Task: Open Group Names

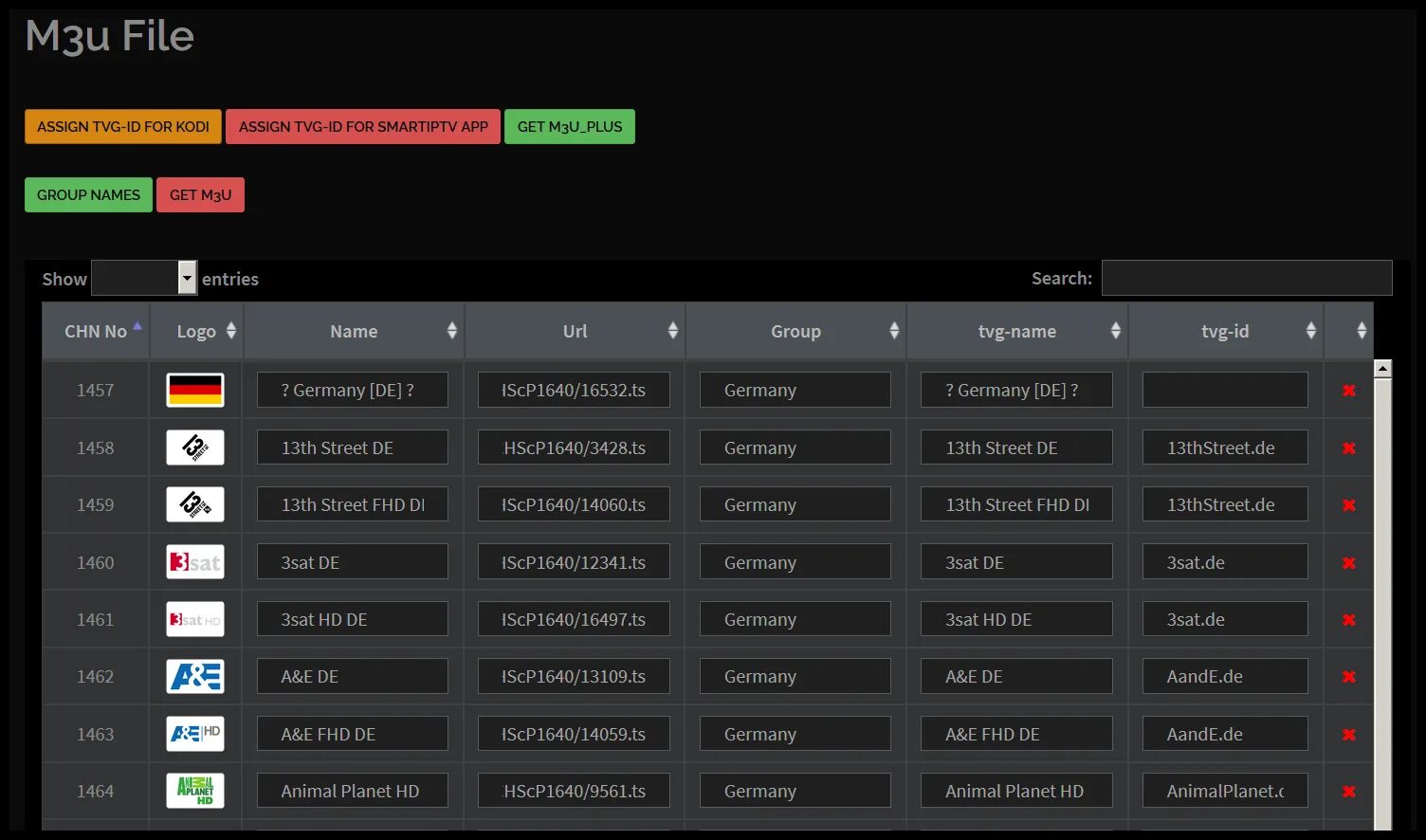Action: pyautogui.click(x=88, y=194)
